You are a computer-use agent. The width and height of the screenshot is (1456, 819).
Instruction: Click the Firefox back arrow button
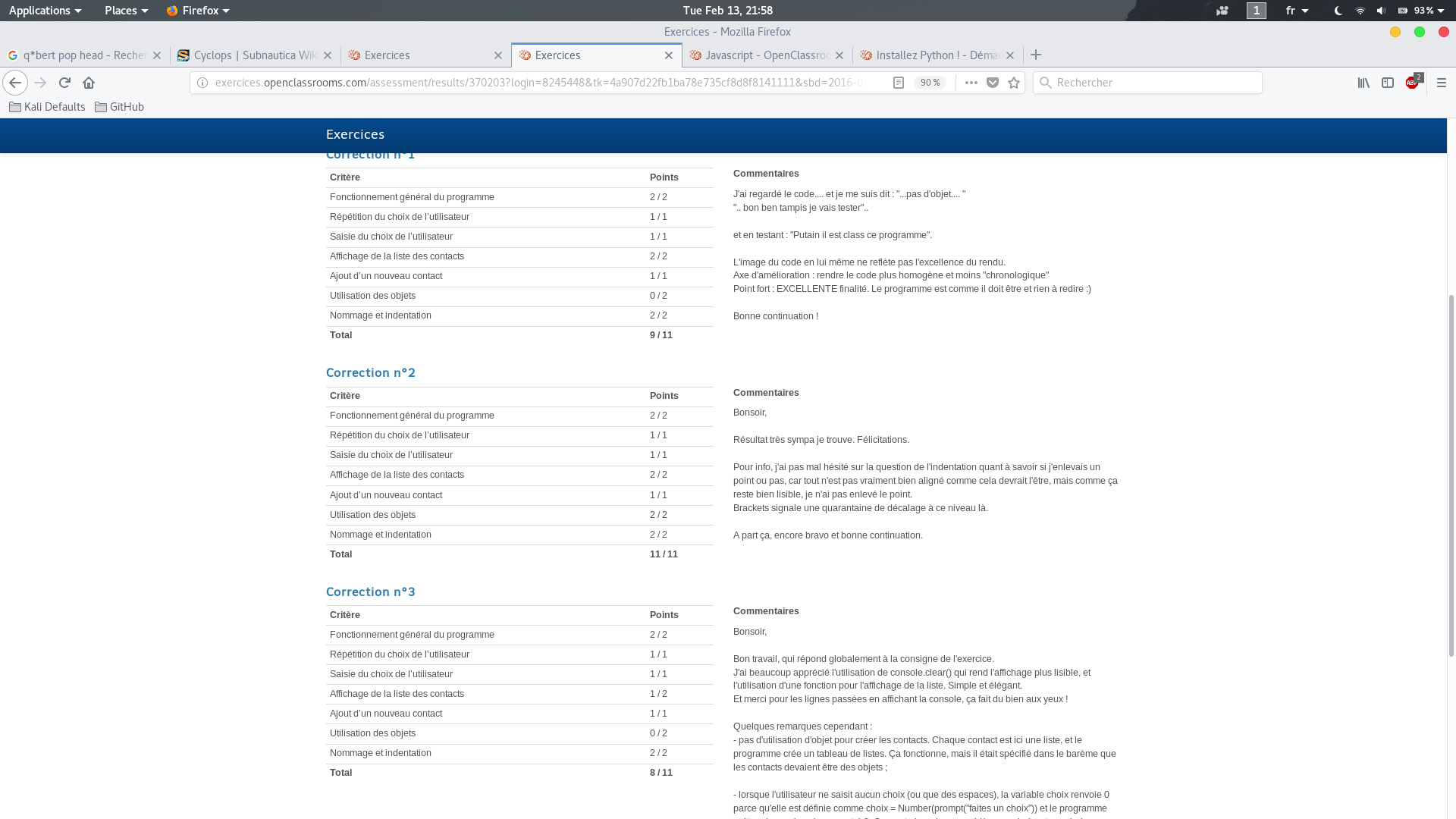coord(15,83)
